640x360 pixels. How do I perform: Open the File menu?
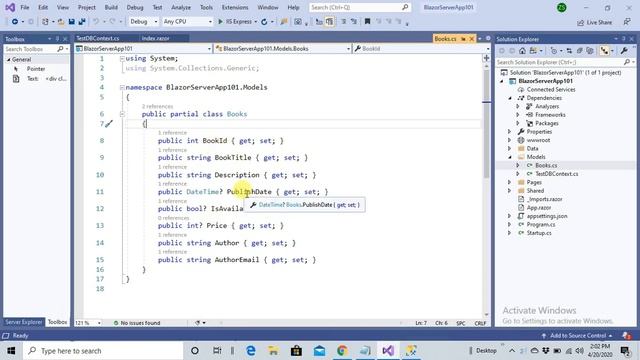click(x=24, y=7)
